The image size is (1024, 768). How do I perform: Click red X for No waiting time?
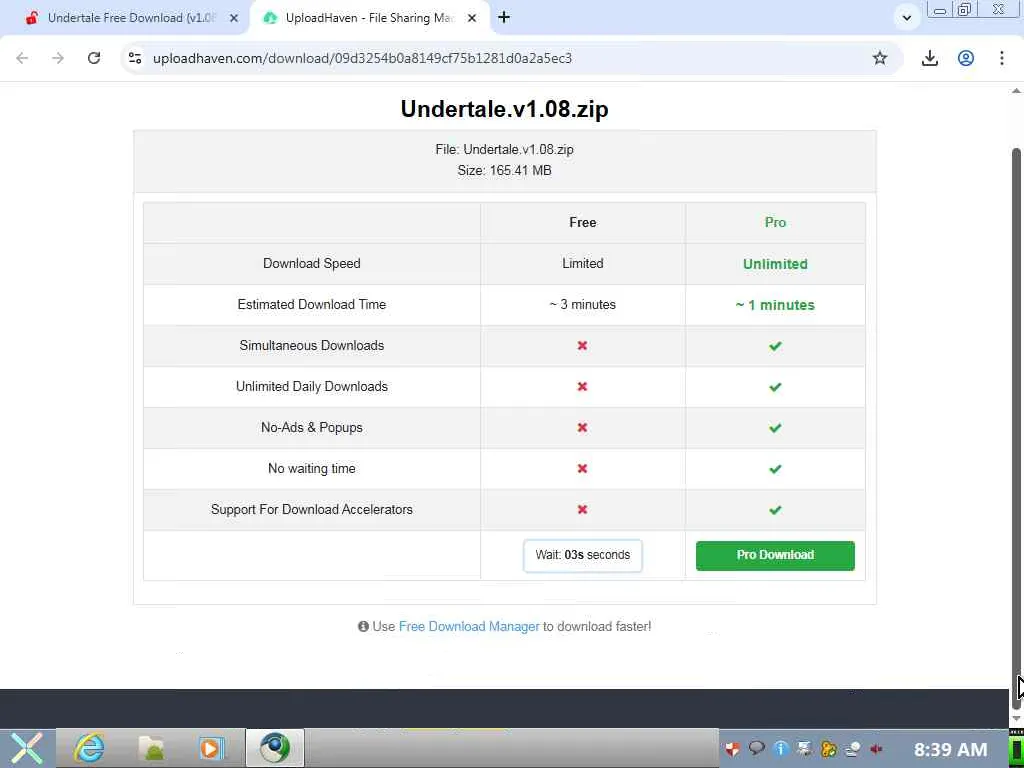click(583, 469)
